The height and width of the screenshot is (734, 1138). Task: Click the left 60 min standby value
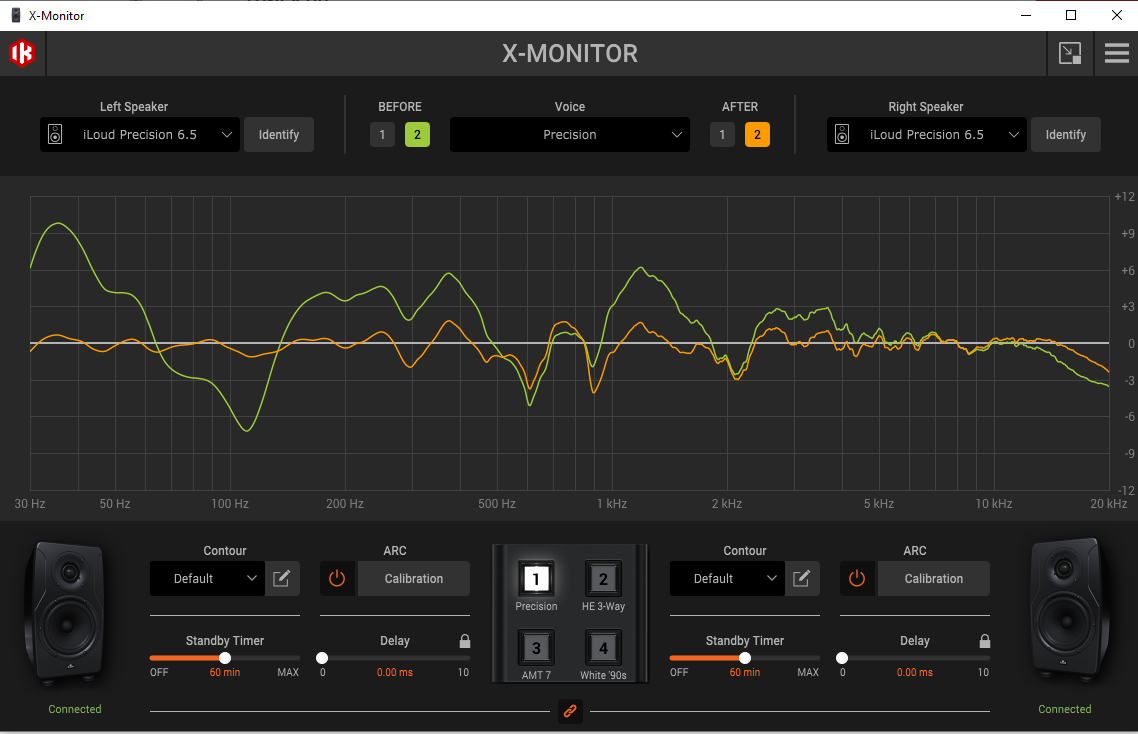225,672
